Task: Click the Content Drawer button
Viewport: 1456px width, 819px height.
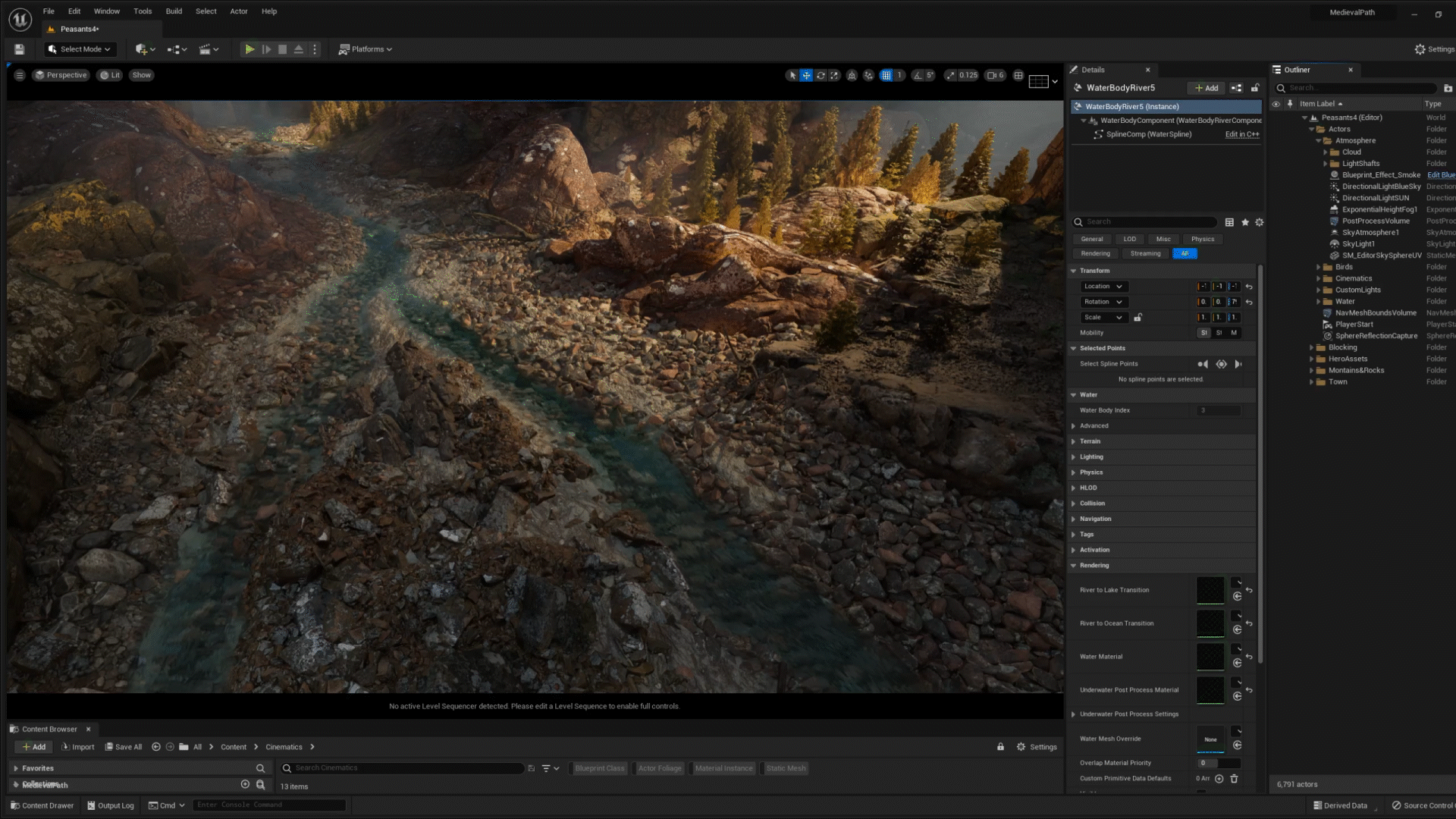Action: pyautogui.click(x=42, y=805)
